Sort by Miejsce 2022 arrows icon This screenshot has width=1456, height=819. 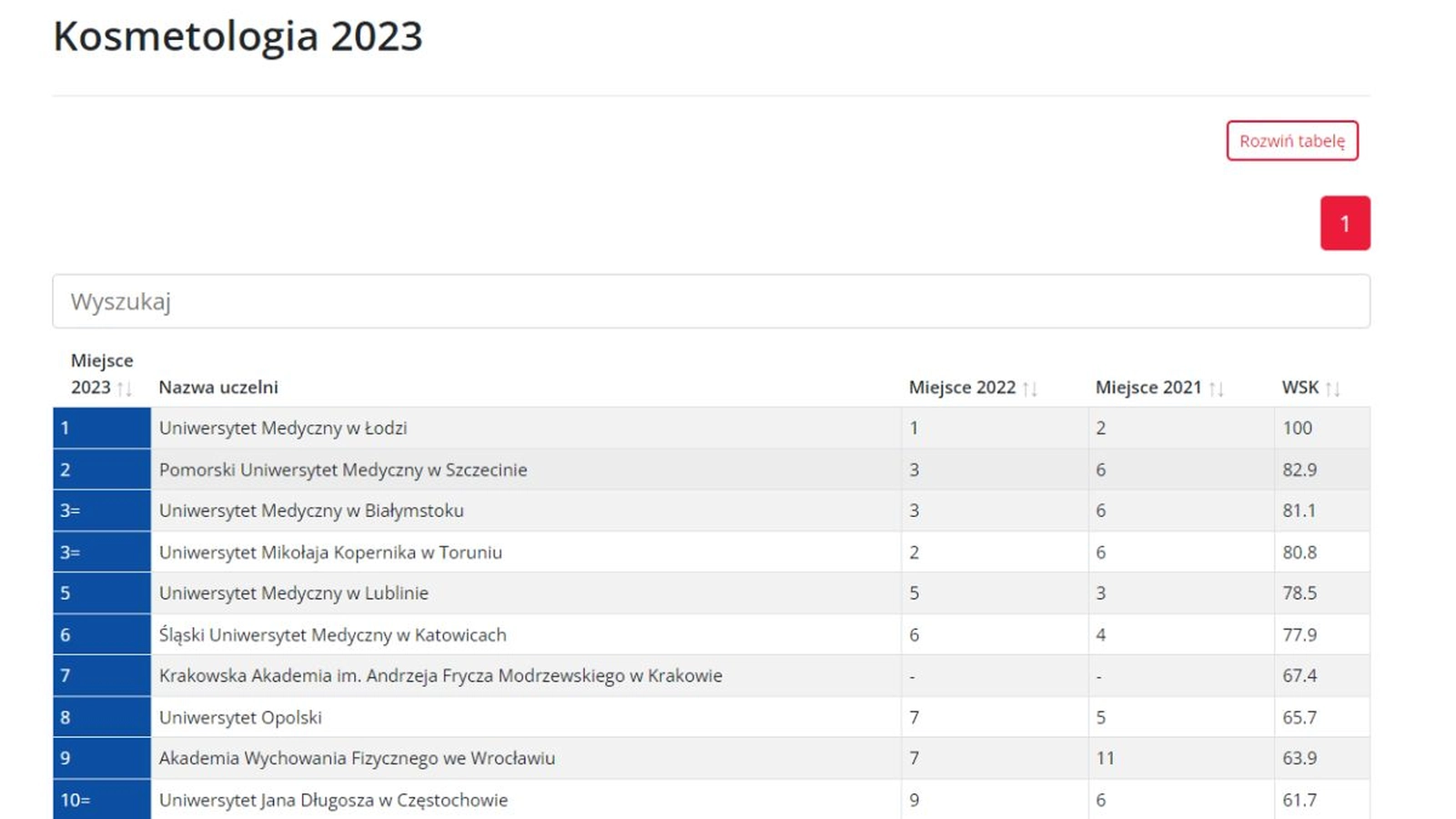coord(1030,389)
